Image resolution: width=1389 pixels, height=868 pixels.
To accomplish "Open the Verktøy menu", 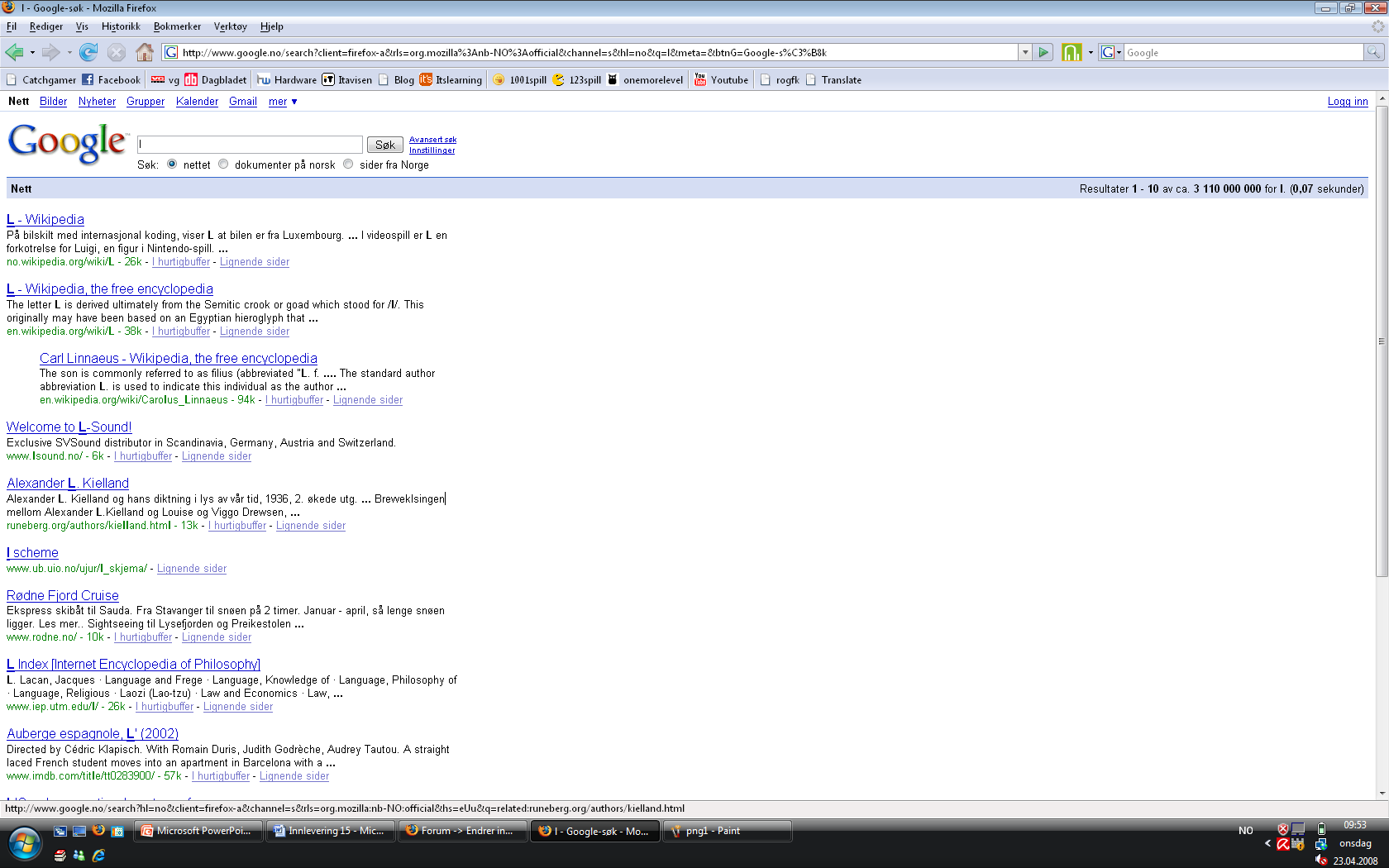I will 231,26.
